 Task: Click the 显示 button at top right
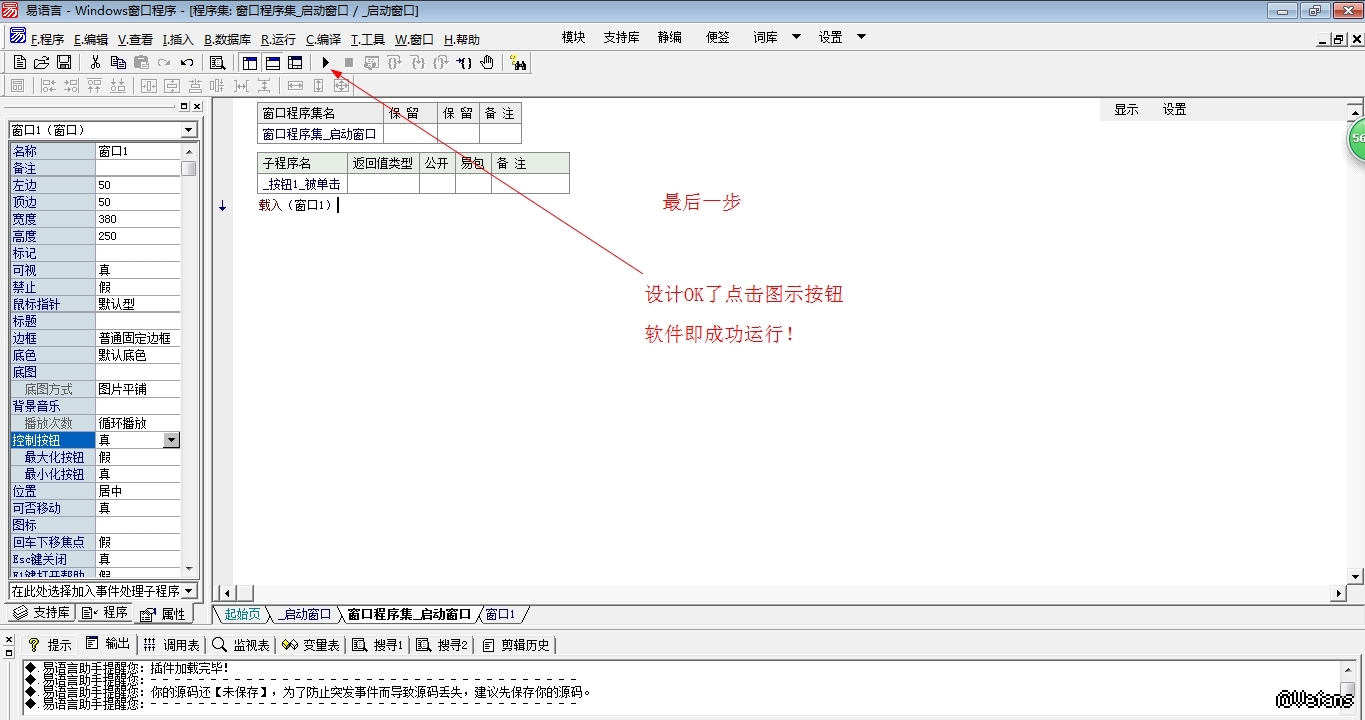pyautogui.click(x=1126, y=110)
